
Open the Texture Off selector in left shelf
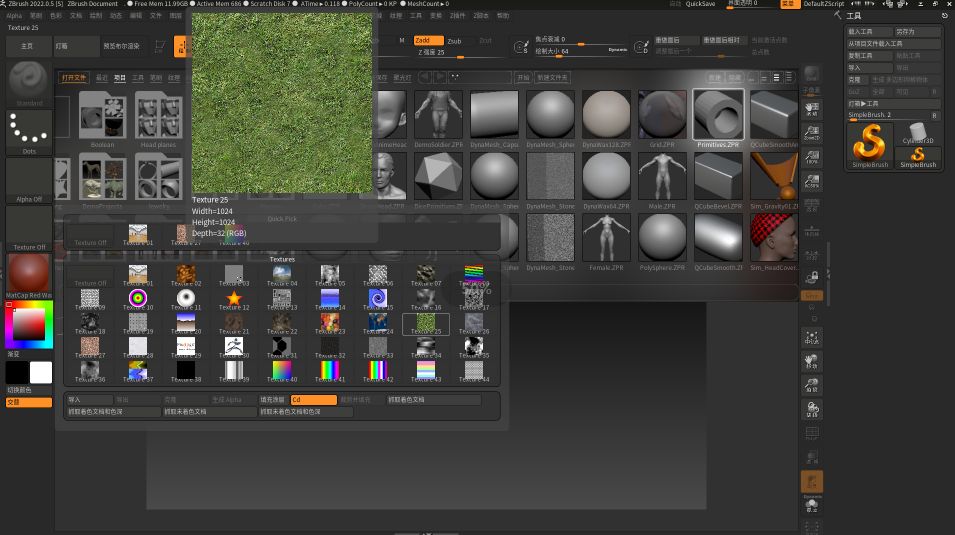(29, 229)
